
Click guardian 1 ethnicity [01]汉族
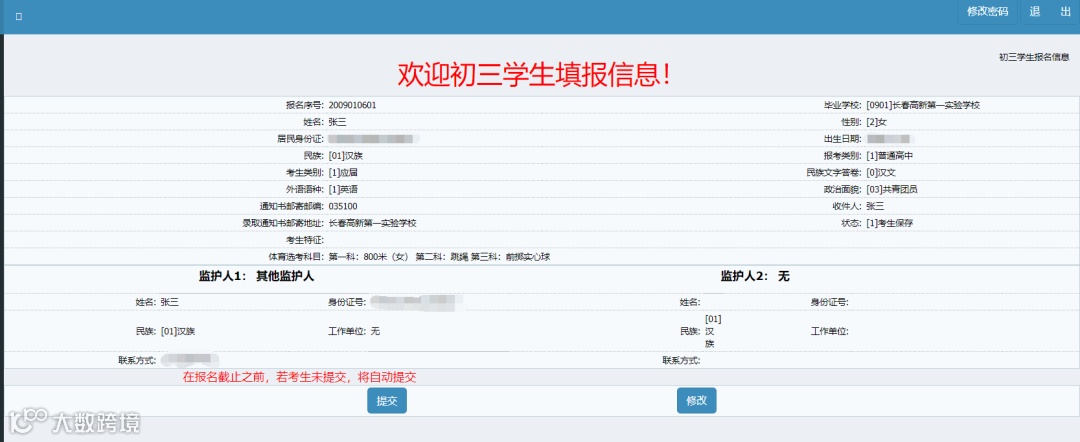pos(178,331)
